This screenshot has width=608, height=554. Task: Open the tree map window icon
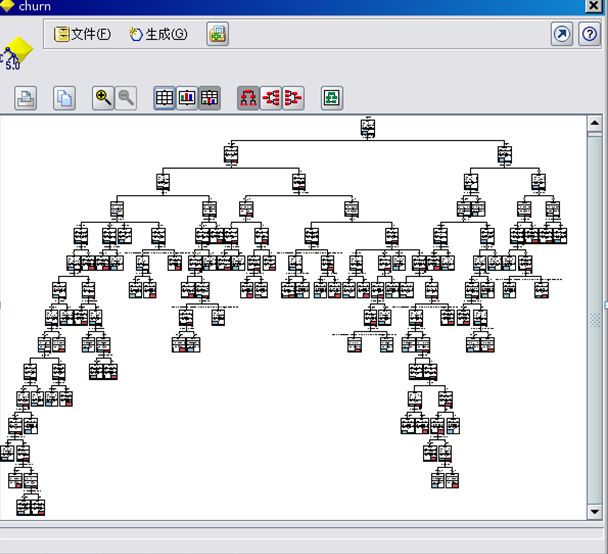point(332,98)
